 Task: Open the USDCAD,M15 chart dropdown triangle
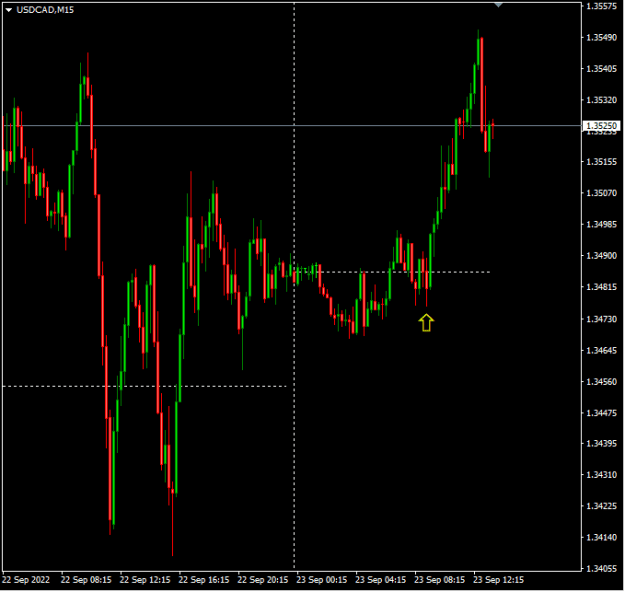click(9, 10)
